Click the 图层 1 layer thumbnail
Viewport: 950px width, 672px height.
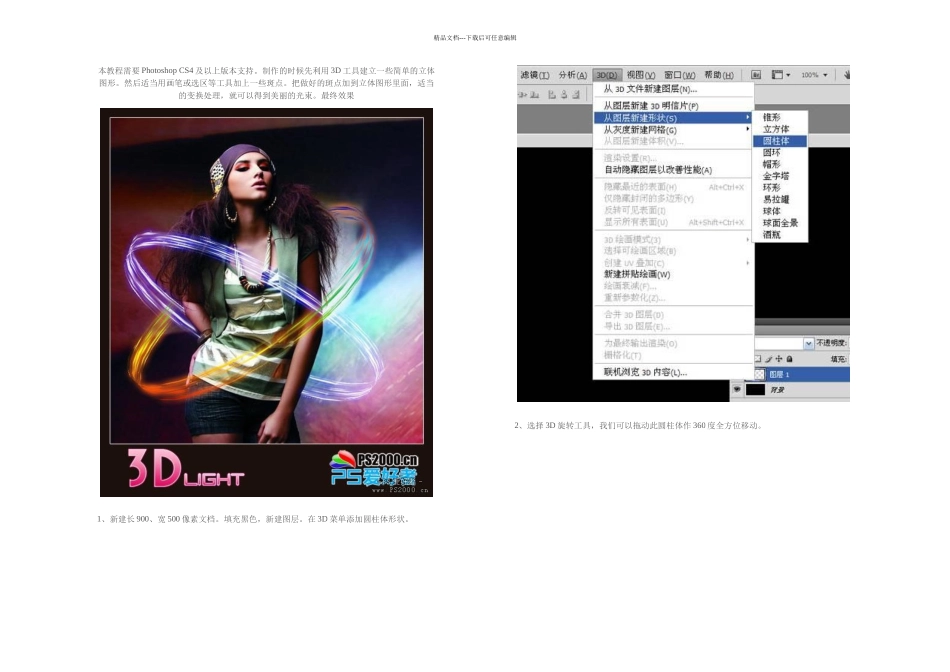[759, 374]
